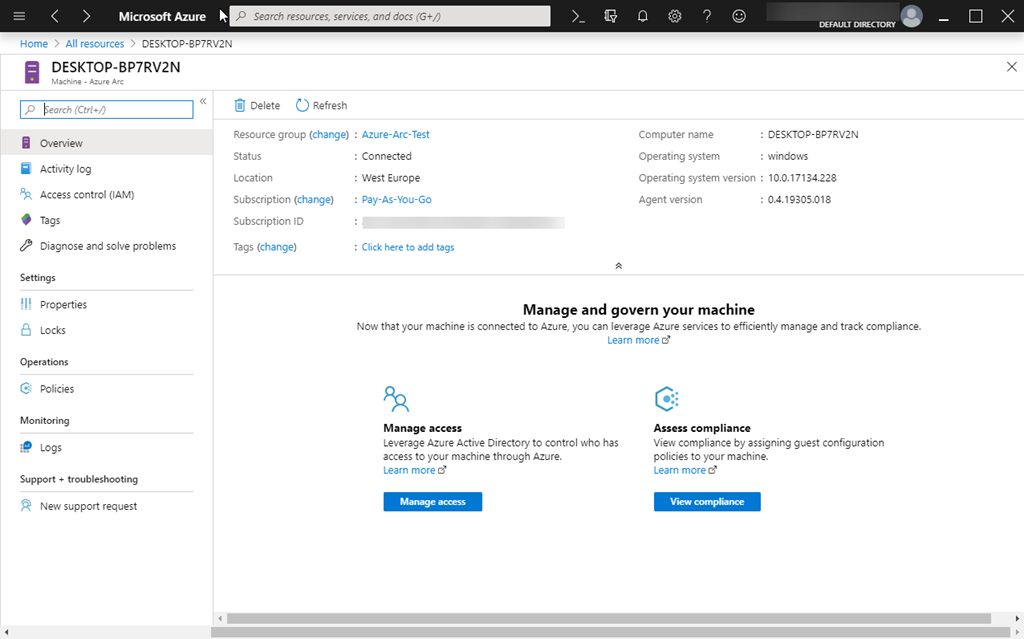Open Diagnose and solve problems
Image resolution: width=1024 pixels, height=639 pixels.
coord(106,246)
